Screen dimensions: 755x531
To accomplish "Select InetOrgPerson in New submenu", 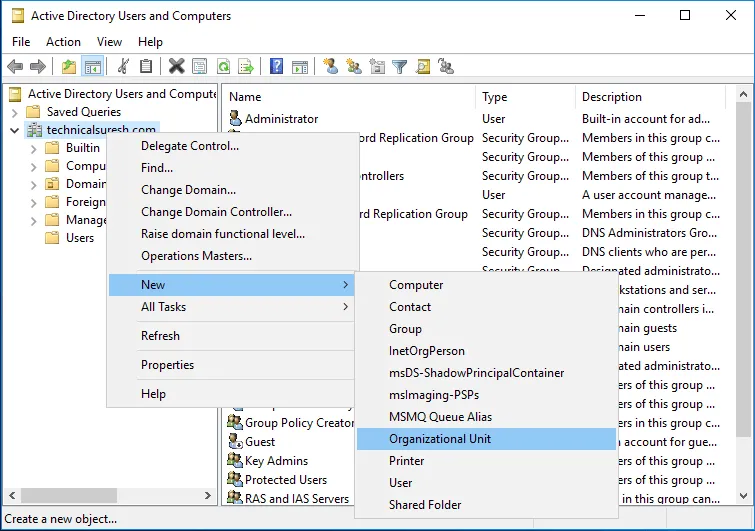I will pyautogui.click(x=486, y=351).
